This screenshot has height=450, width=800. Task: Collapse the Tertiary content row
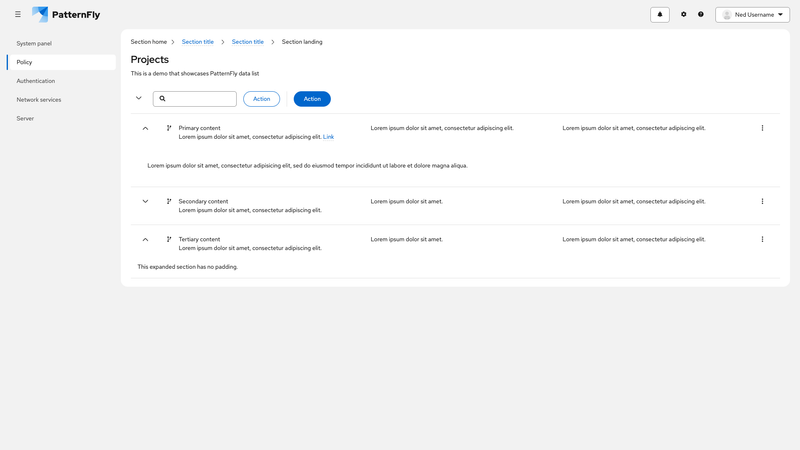pyautogui.click(x=145, y=239)
